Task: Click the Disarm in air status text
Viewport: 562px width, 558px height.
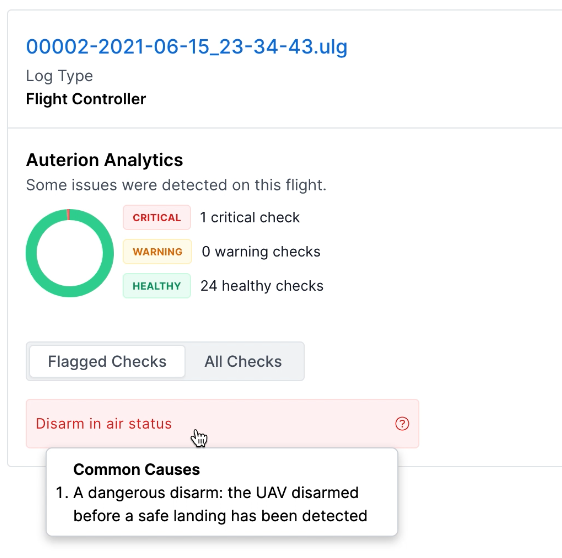Action: point(104,424)
